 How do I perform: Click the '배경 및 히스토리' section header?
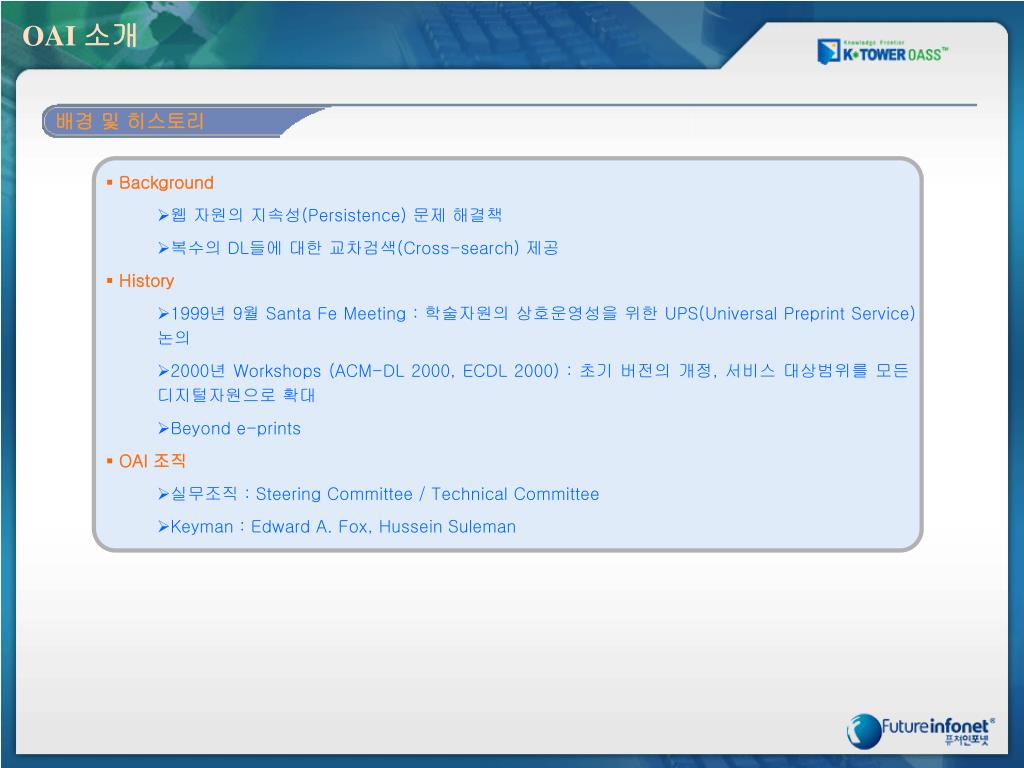coord(130,121)
